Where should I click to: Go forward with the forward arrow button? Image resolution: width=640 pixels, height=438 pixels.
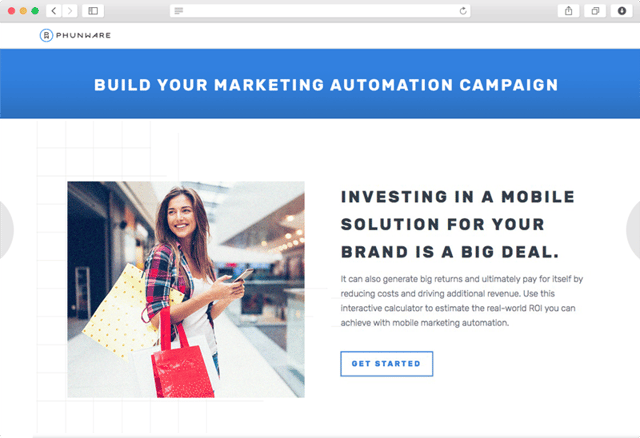[x=70, y=11]
